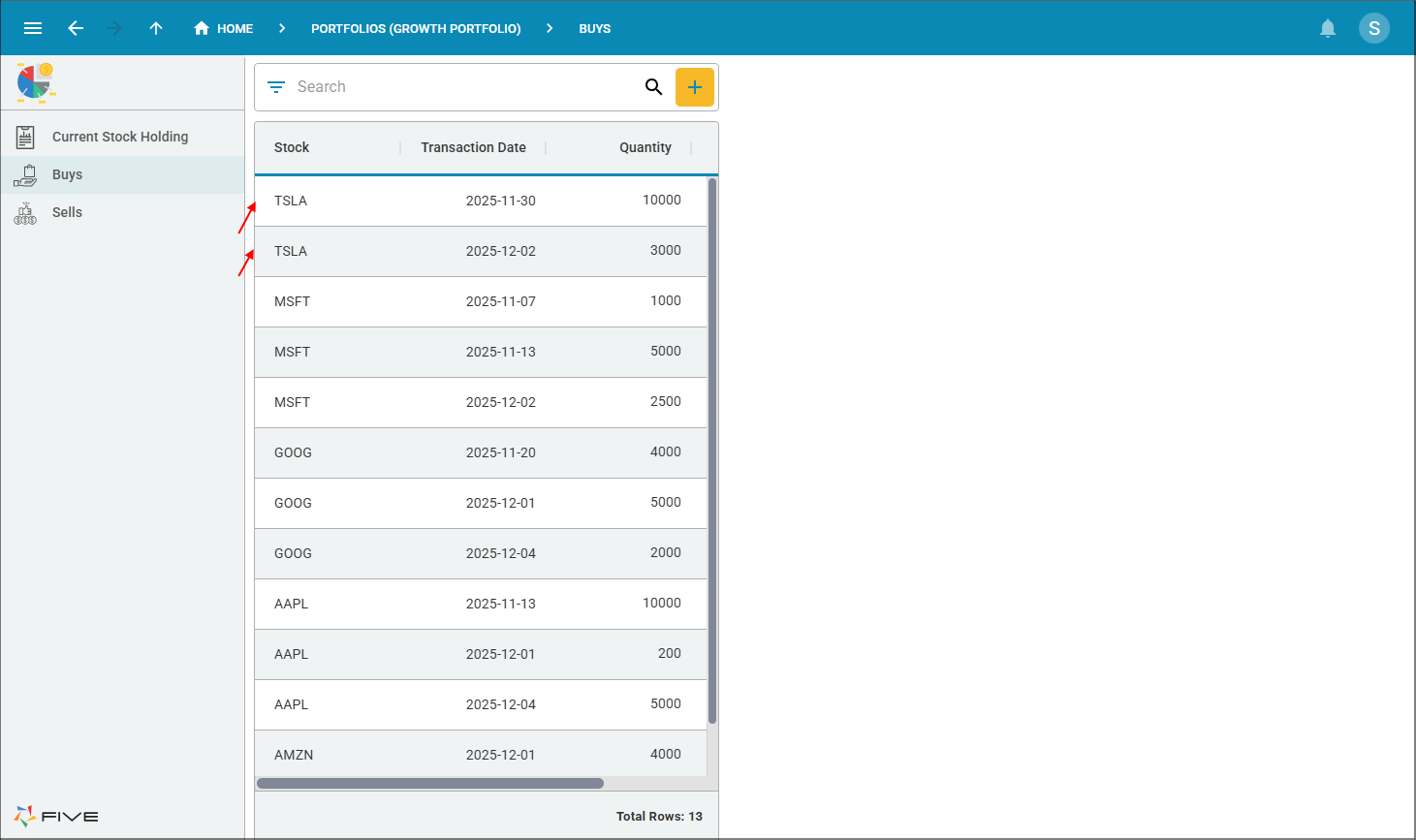
Task: Select MSFT row dated 2025-12-02
Action: pos(481,402)
